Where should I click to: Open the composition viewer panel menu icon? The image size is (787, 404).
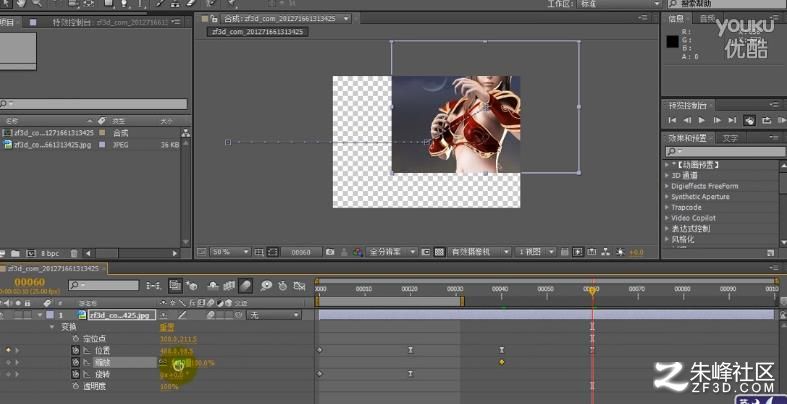pos(644,18)
